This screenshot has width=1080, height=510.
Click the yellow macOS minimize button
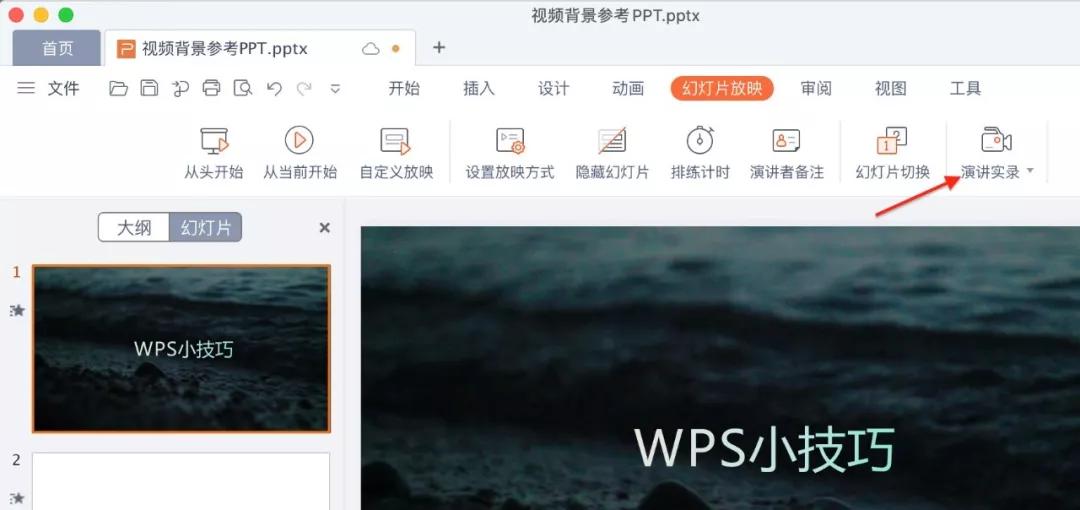pyautogui.click(x=41, y=15)
